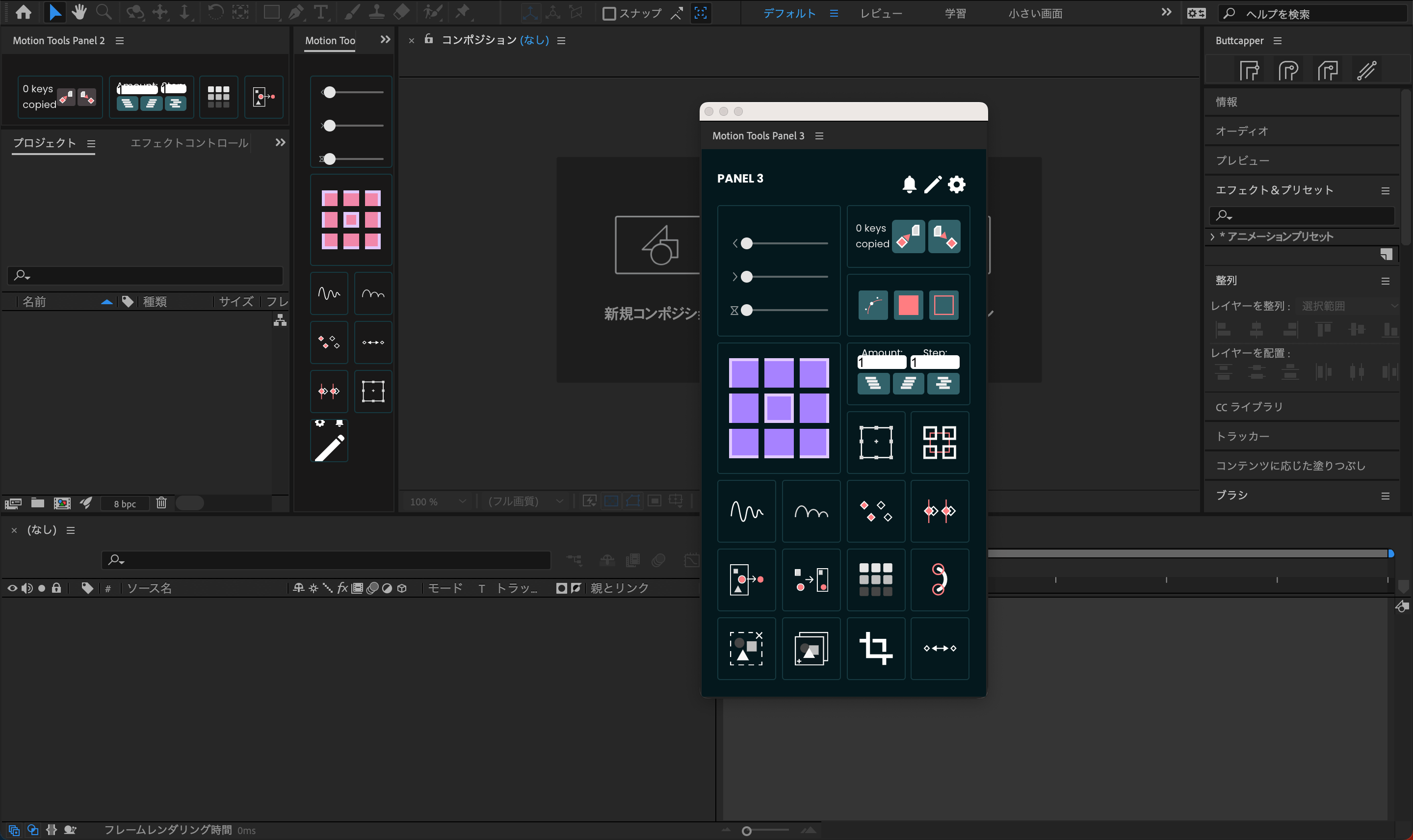Select the Rotate tool
1413x840 pixels.
pos(215,12)
